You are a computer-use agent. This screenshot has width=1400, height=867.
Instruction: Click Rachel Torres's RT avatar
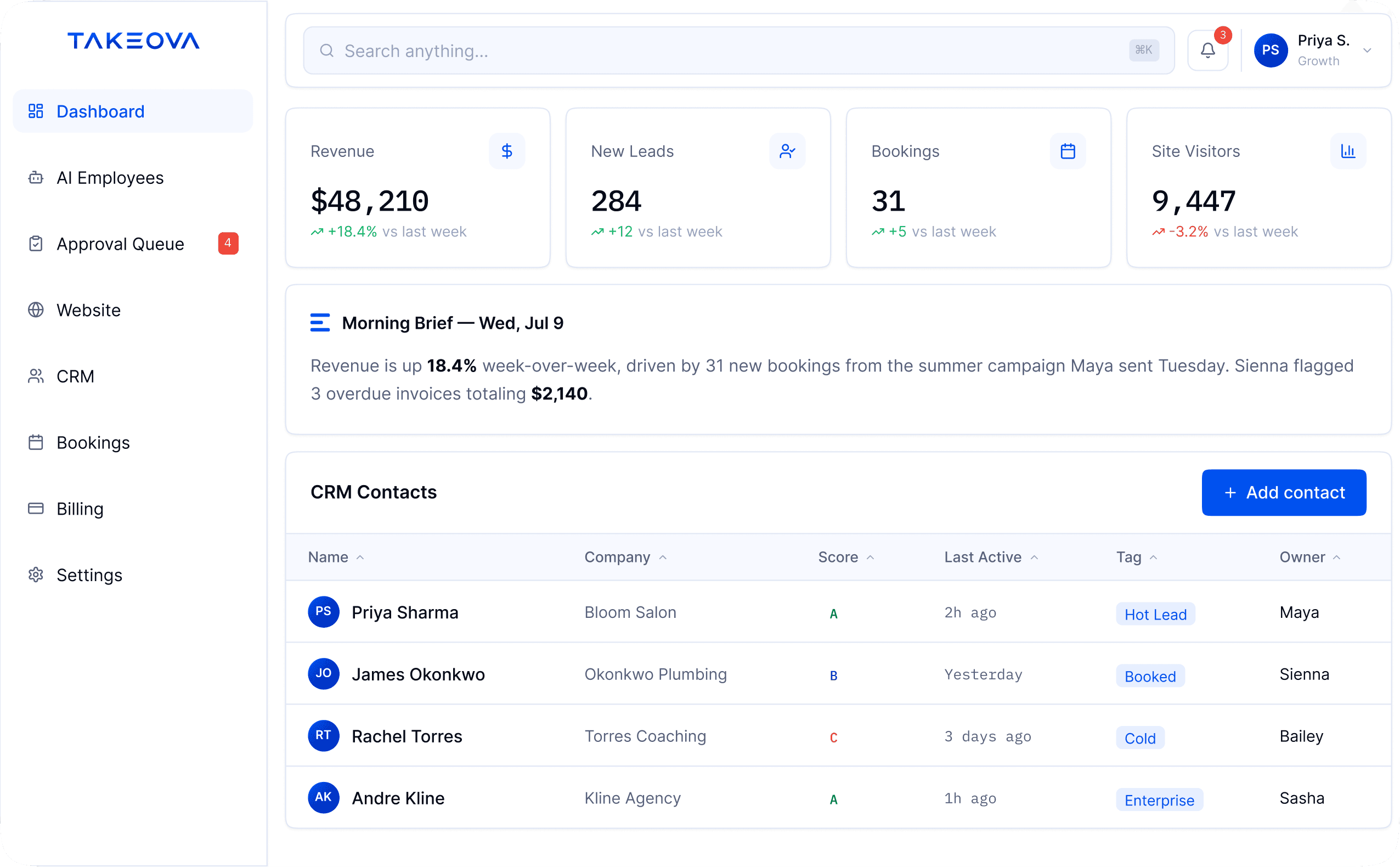coord(323,736)
